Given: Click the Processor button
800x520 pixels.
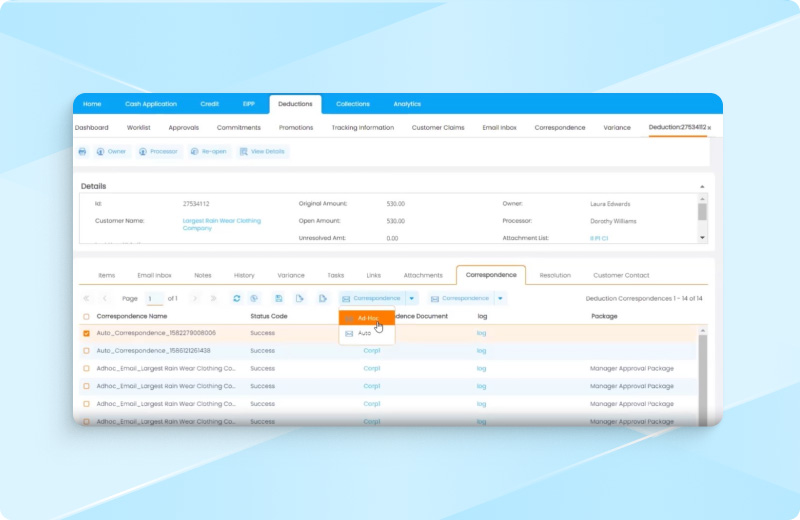Looking at the screenshot, I should [x=159, y=152].
